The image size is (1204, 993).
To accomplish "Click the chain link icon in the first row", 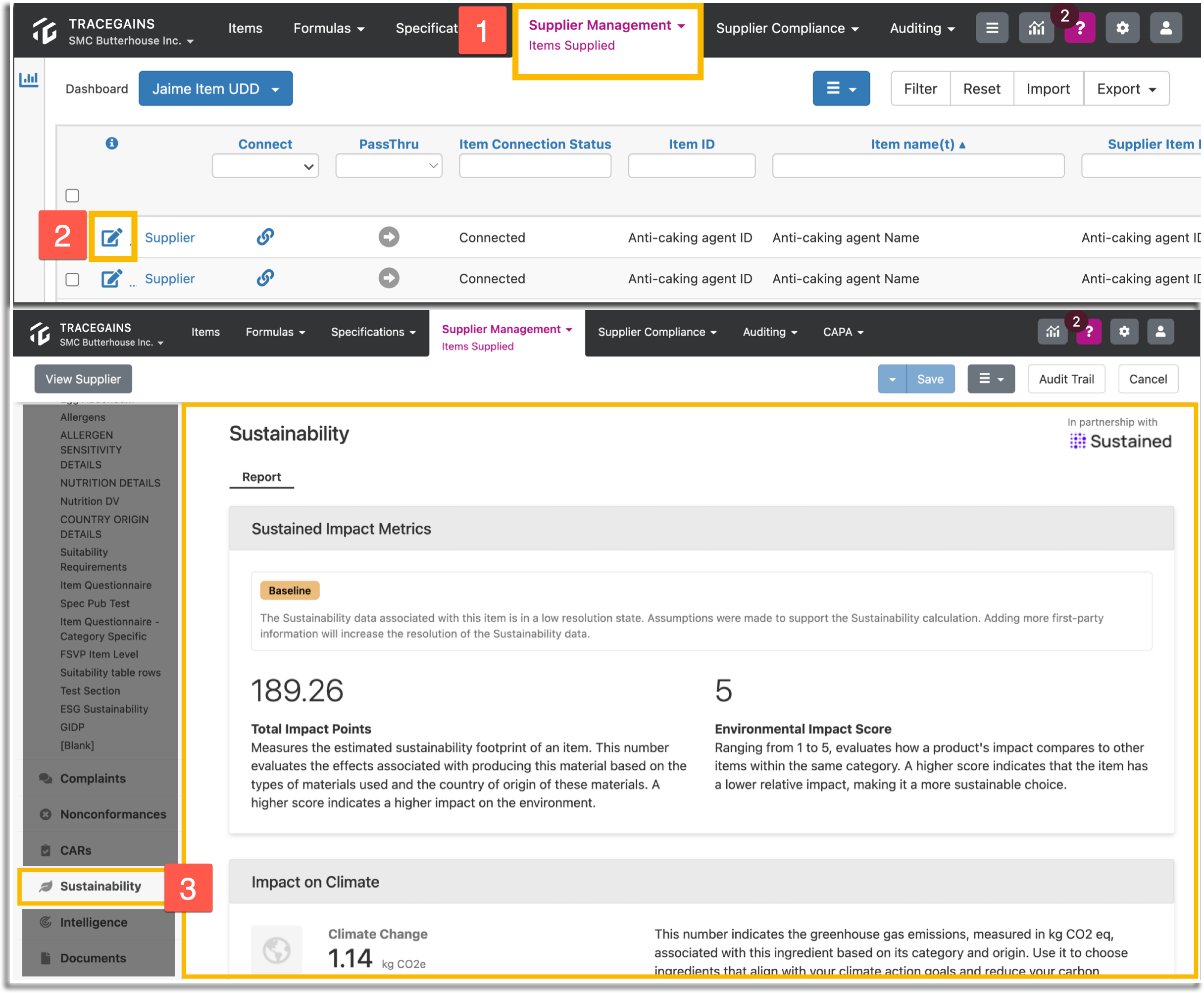I will coord(265,236).
